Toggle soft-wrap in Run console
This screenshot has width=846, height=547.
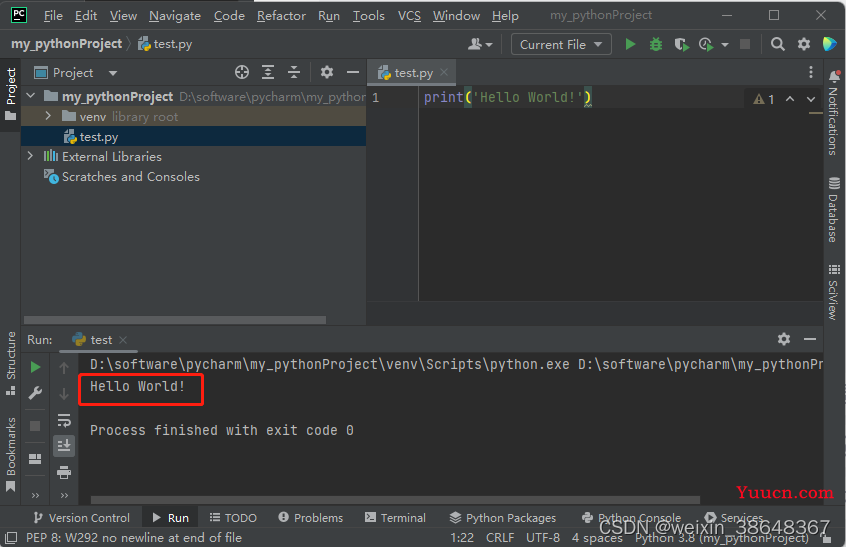64,420
